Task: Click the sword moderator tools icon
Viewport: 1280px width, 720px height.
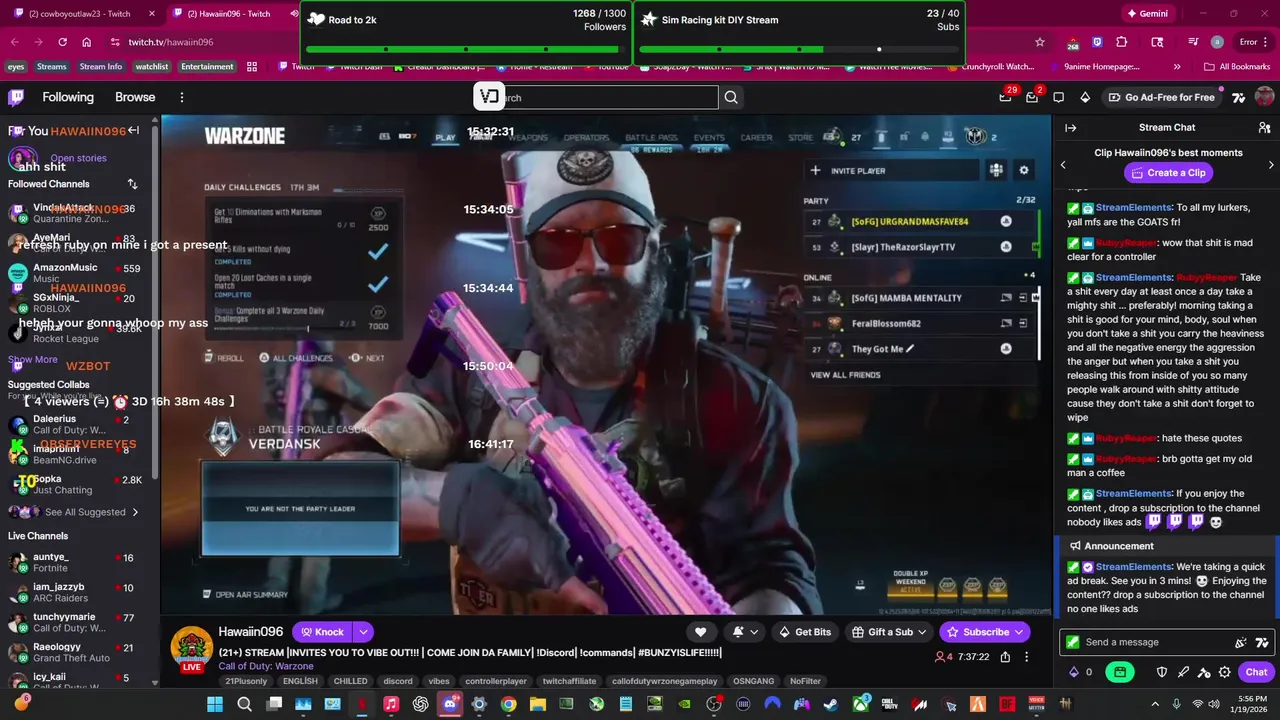Action: point(1183,672)
